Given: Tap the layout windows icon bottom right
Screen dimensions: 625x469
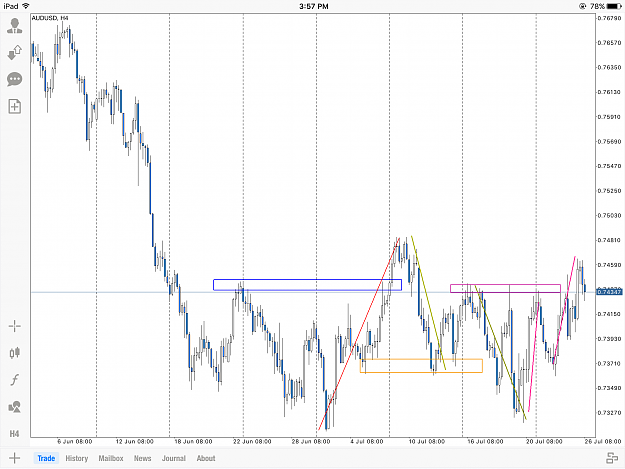Looking at the screenshot, I should [x=612, y=458].
